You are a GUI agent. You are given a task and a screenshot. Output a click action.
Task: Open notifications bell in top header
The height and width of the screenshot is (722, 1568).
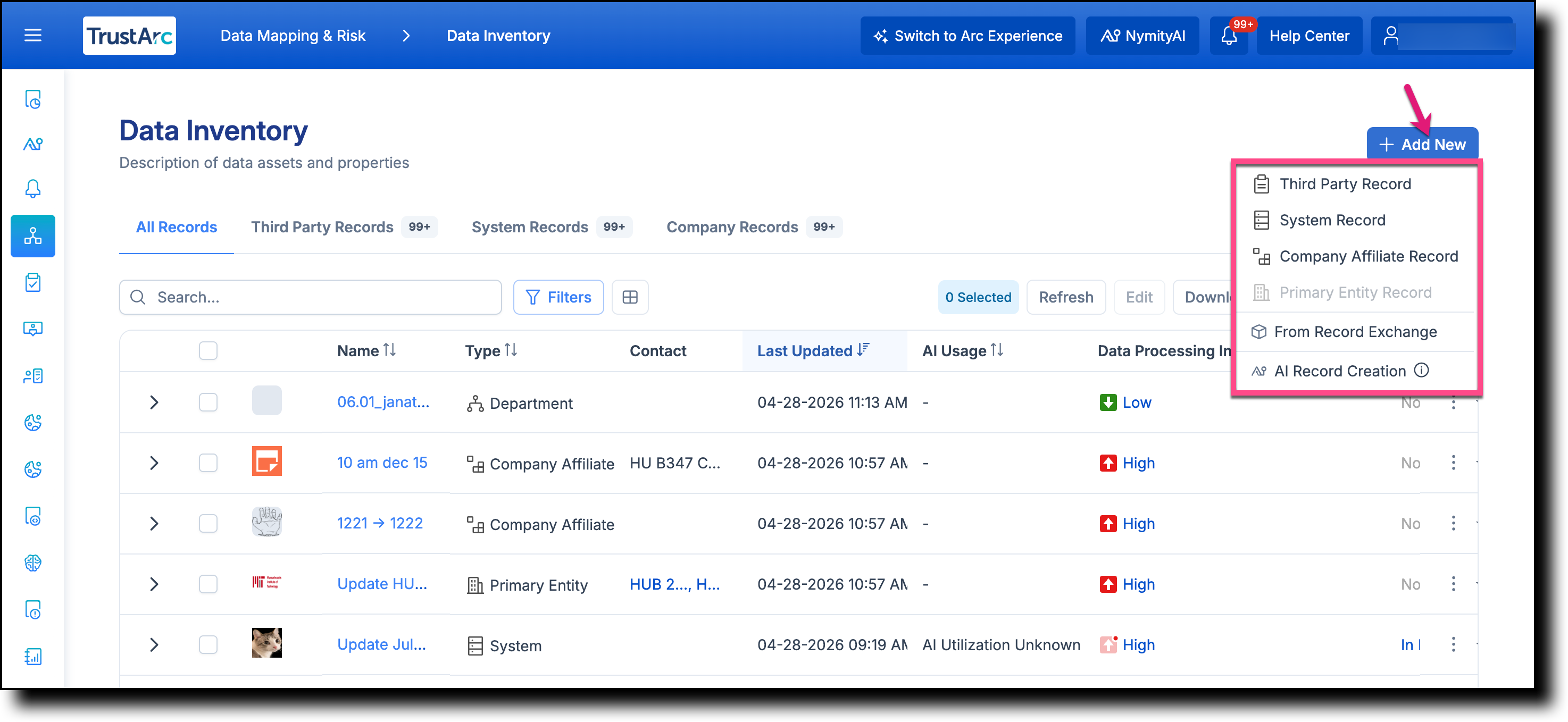pyautogui.click(x=1229, y=36)
